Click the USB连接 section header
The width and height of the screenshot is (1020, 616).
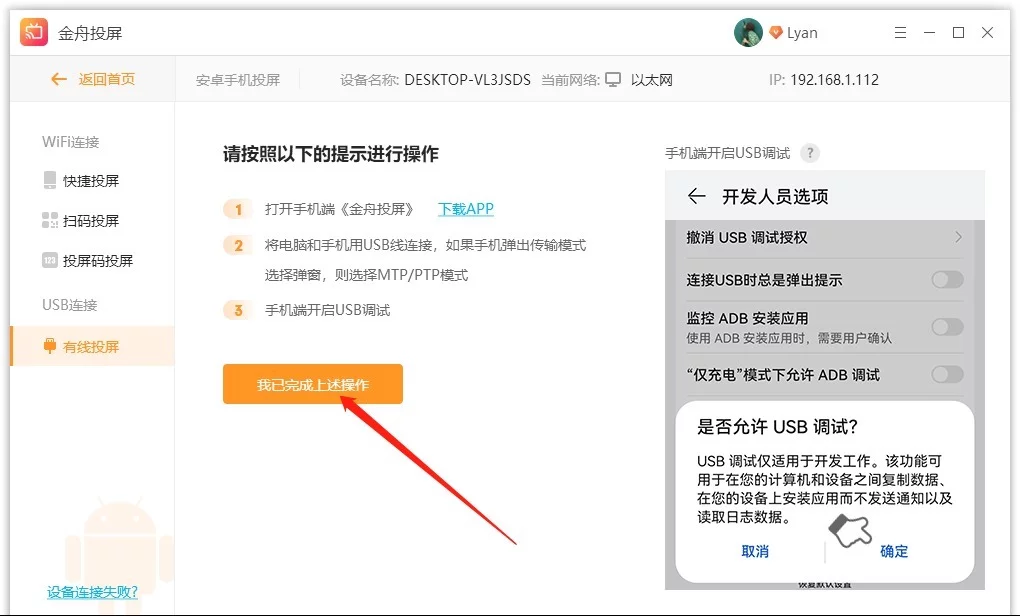[x=70, y=304]
